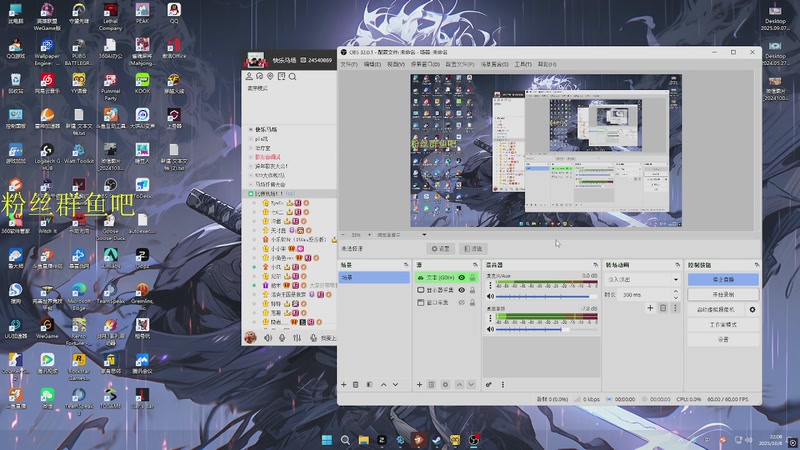
Task: Click the trash icon in the Scenes panel
Action: pyautogui.click(x=356, y=385)
